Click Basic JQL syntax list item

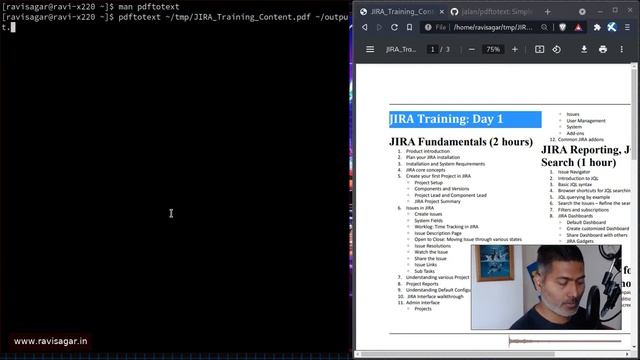[x=575, y=184]
